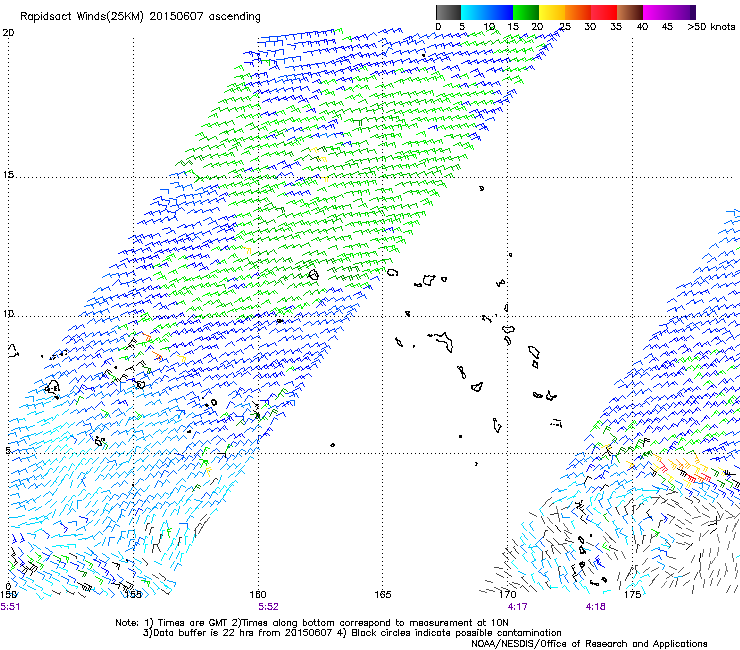Screen dimensions: 740x650
Task: Click the longitude label '175'
Action: click(x=632, y=594)
